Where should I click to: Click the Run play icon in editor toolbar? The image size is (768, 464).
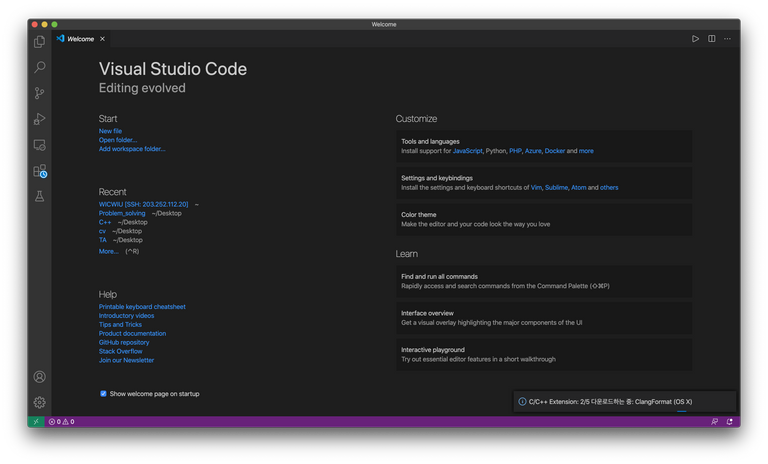click(x=695, y=39)
